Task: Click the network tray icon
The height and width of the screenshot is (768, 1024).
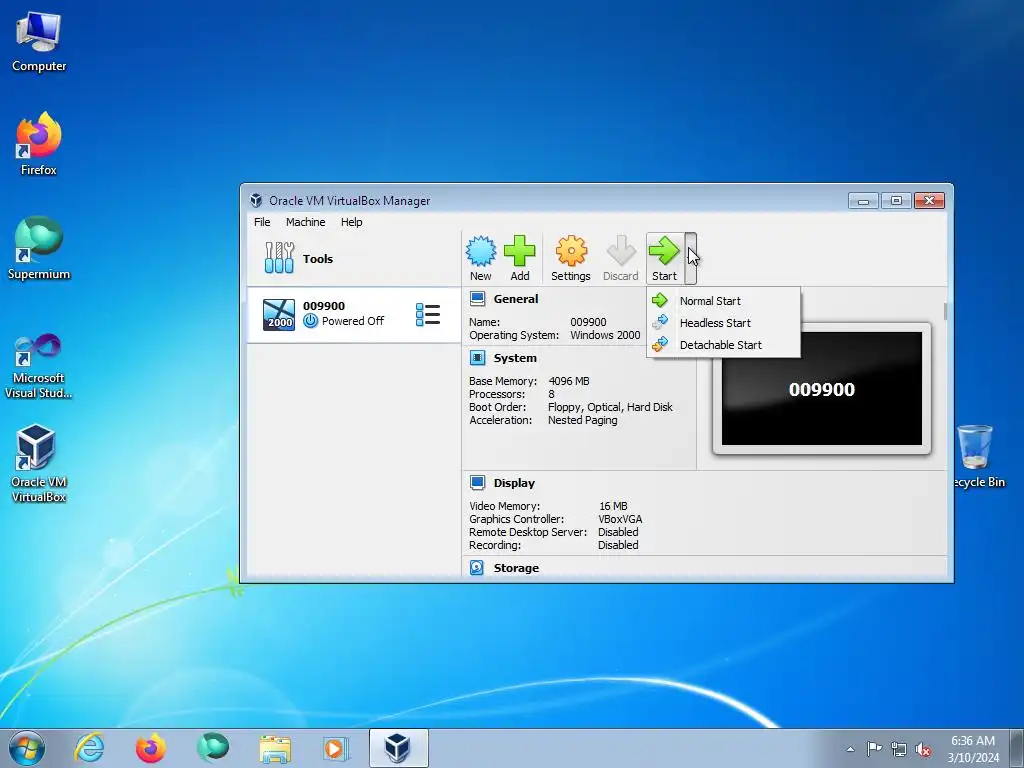Action: coord(899,749)
